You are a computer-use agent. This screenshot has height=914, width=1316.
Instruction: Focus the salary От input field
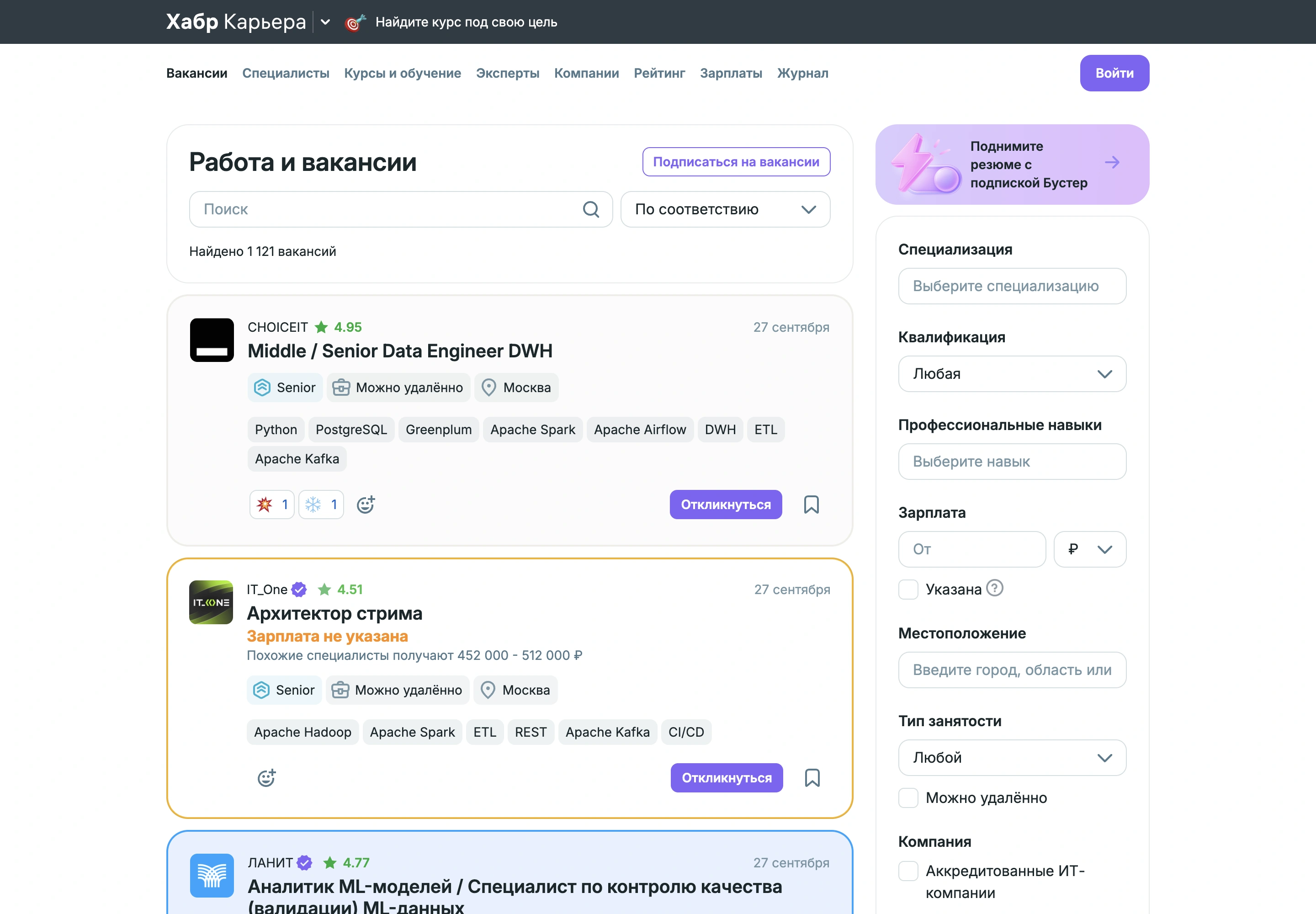point(972,549)
